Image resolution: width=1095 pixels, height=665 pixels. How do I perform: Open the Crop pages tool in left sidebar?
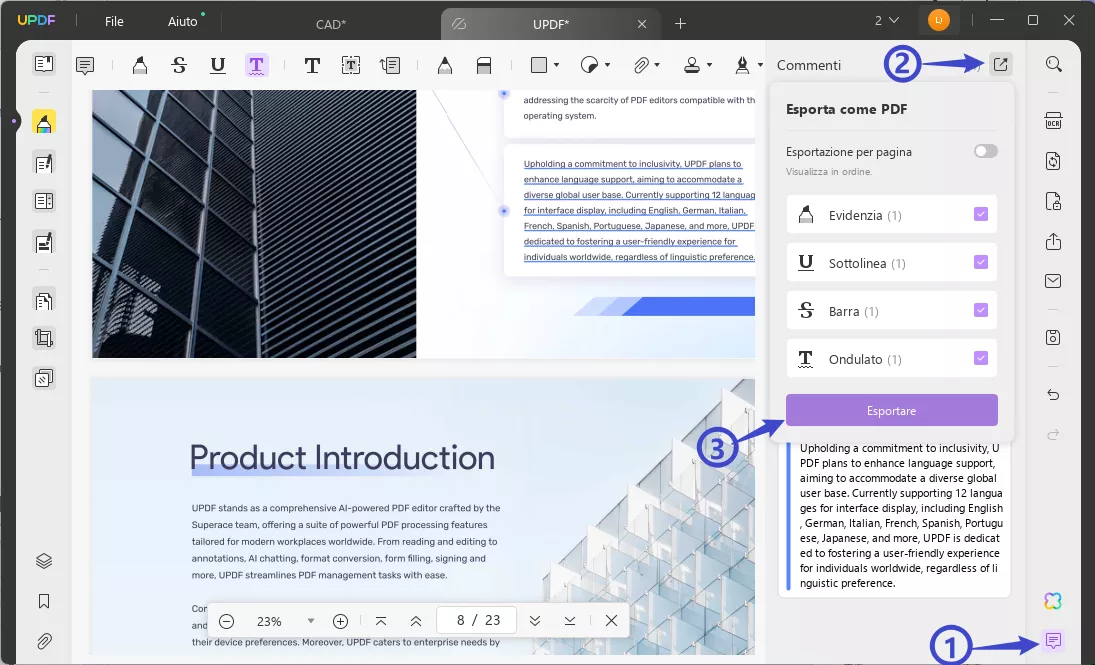(x=44, y=339)
